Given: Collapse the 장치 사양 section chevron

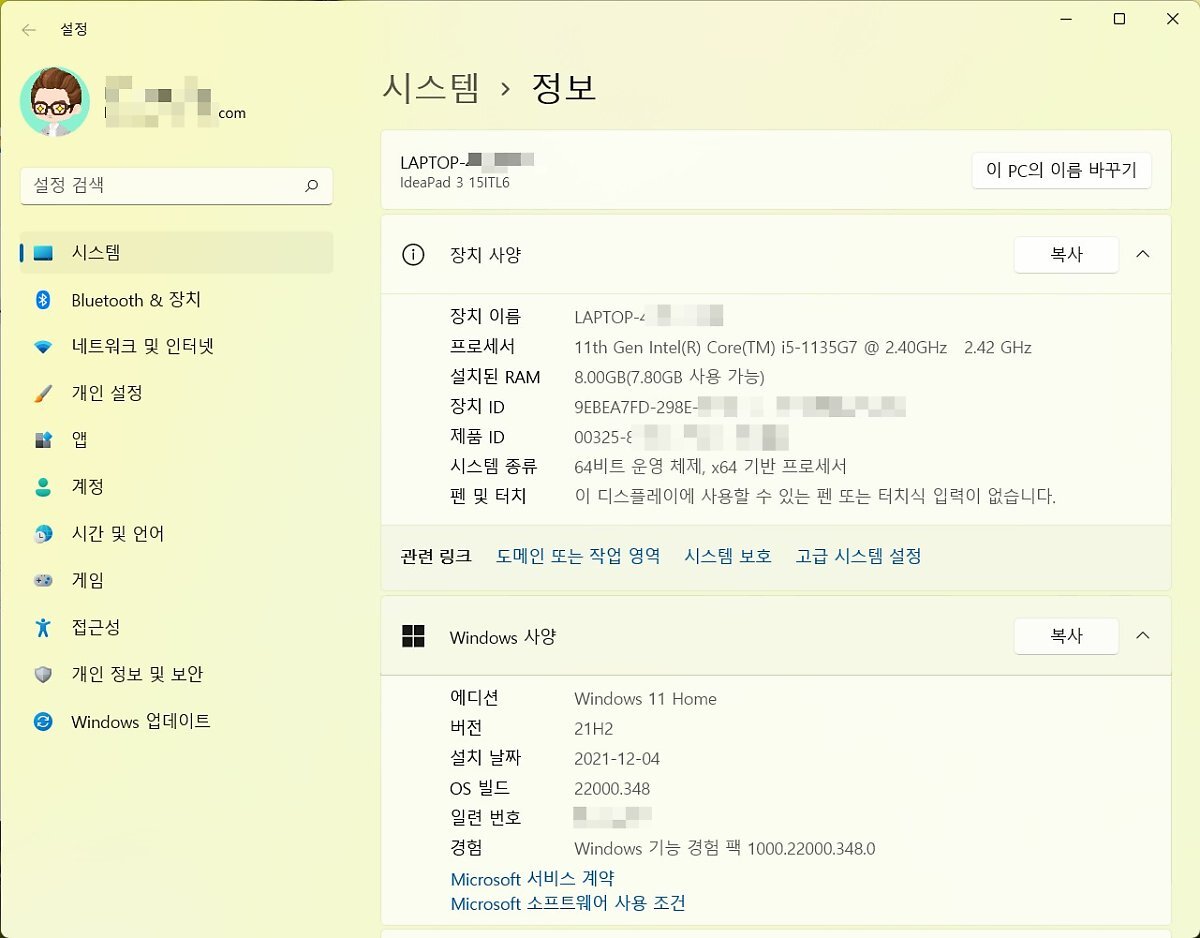Looking at the screenshot, I should coord(1143,255).
